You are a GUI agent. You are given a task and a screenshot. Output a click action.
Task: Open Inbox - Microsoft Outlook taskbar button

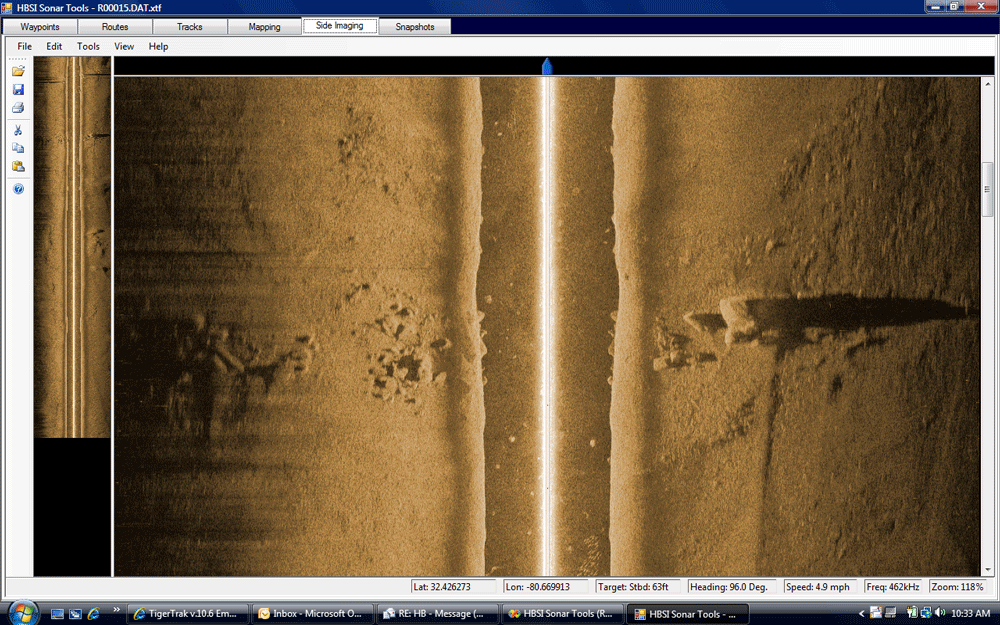[312, 613]
